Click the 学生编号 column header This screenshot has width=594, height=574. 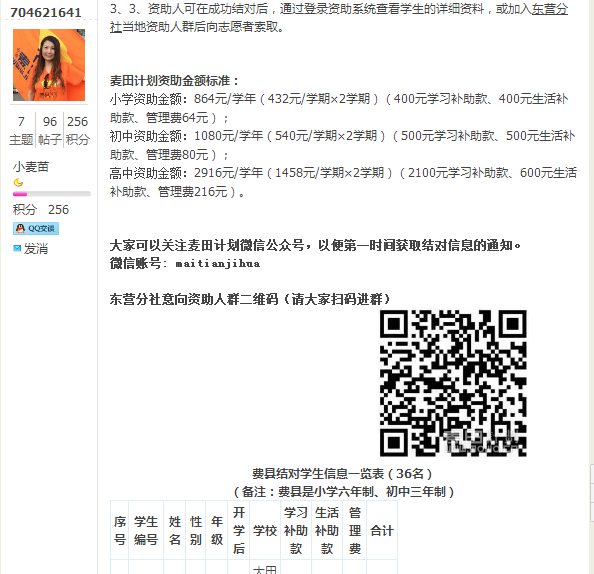point(146,530)
